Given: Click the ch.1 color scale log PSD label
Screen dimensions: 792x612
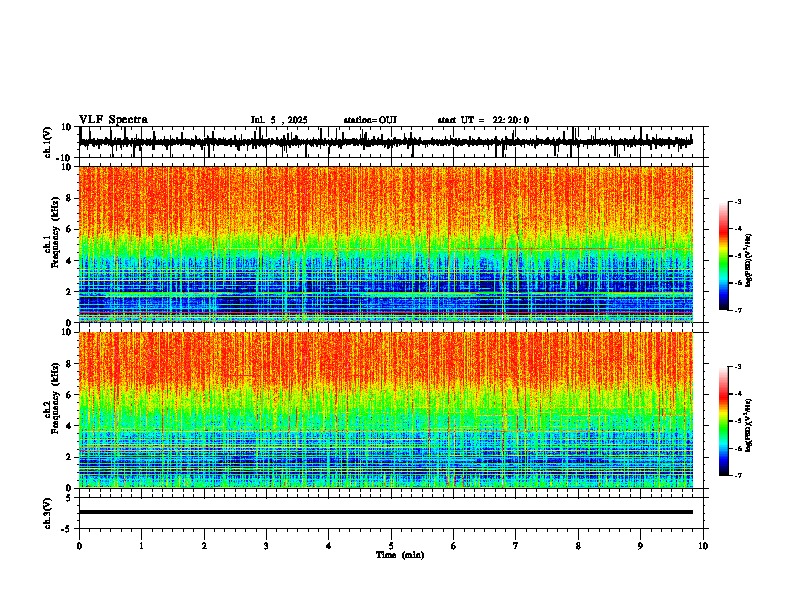Looking at the screenshot, I should pos(749,261).
